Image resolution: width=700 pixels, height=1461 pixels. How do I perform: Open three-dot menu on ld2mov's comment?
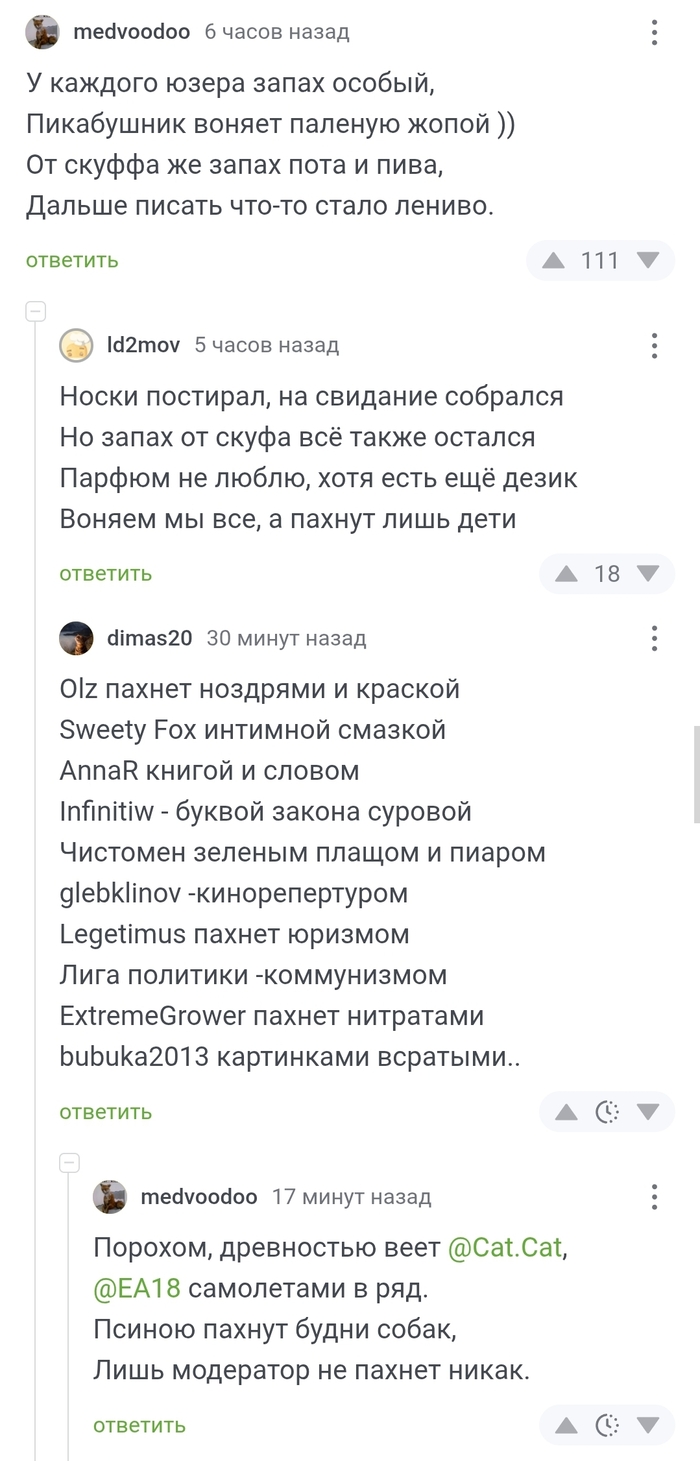tap(654, 346)
